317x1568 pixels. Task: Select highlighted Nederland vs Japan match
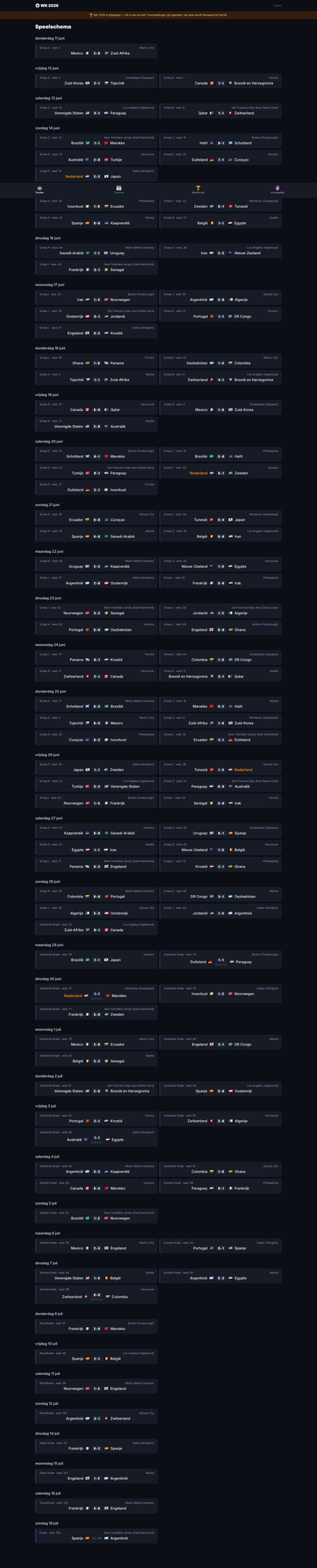pyautogui.click(x=97, y=173)
